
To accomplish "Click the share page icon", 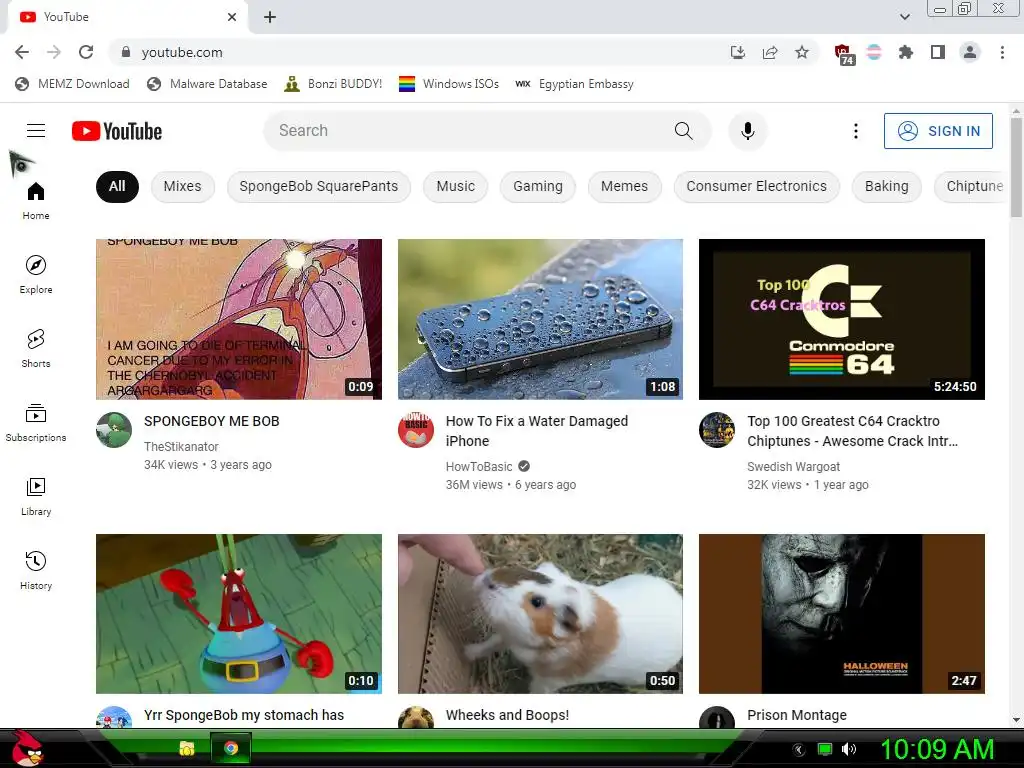I will tap(770, 52).
